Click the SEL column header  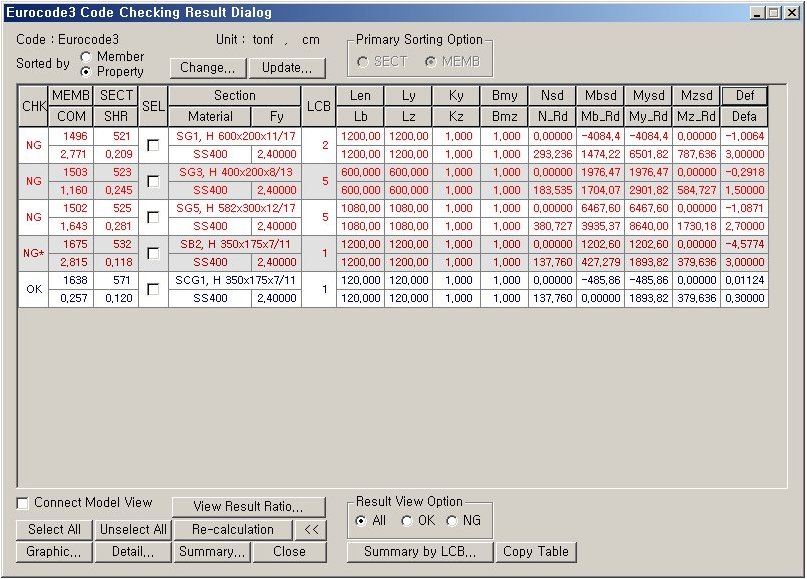(x=153, y=106)
